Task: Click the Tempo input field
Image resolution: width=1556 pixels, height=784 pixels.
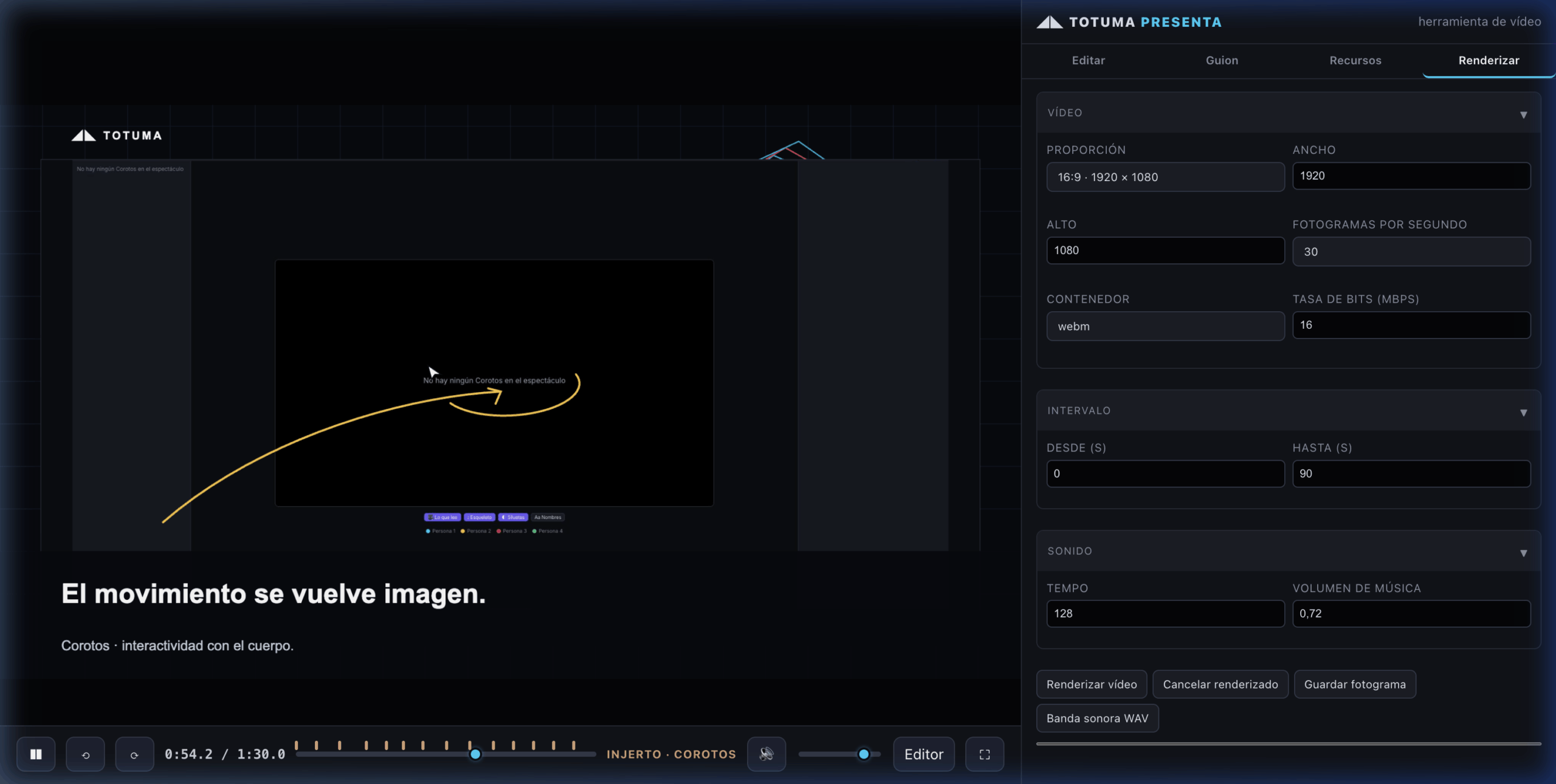Action: (x=1165, y=614)
